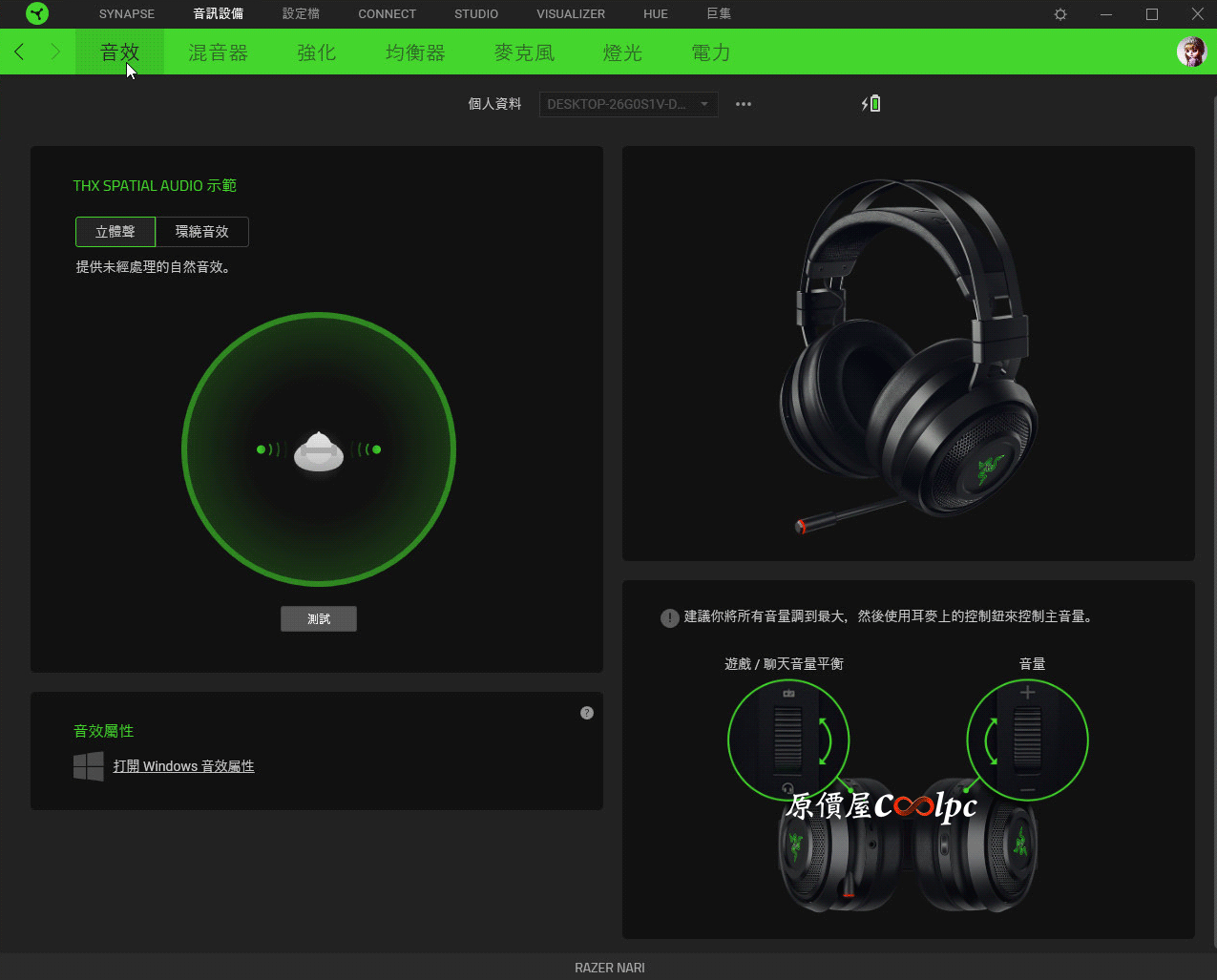Go forward with the right arrow

click(x=55, y=52)
